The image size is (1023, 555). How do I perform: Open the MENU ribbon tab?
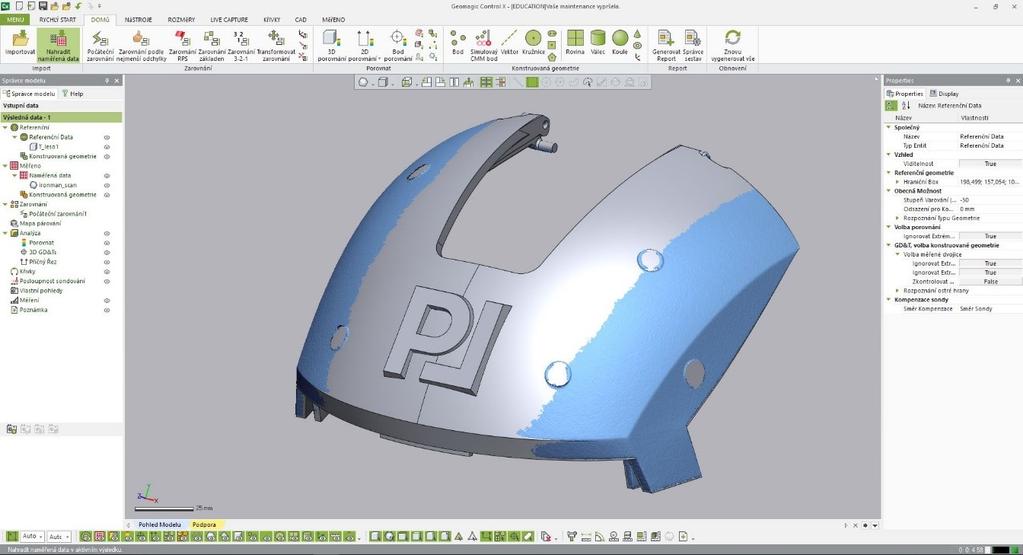15,20
